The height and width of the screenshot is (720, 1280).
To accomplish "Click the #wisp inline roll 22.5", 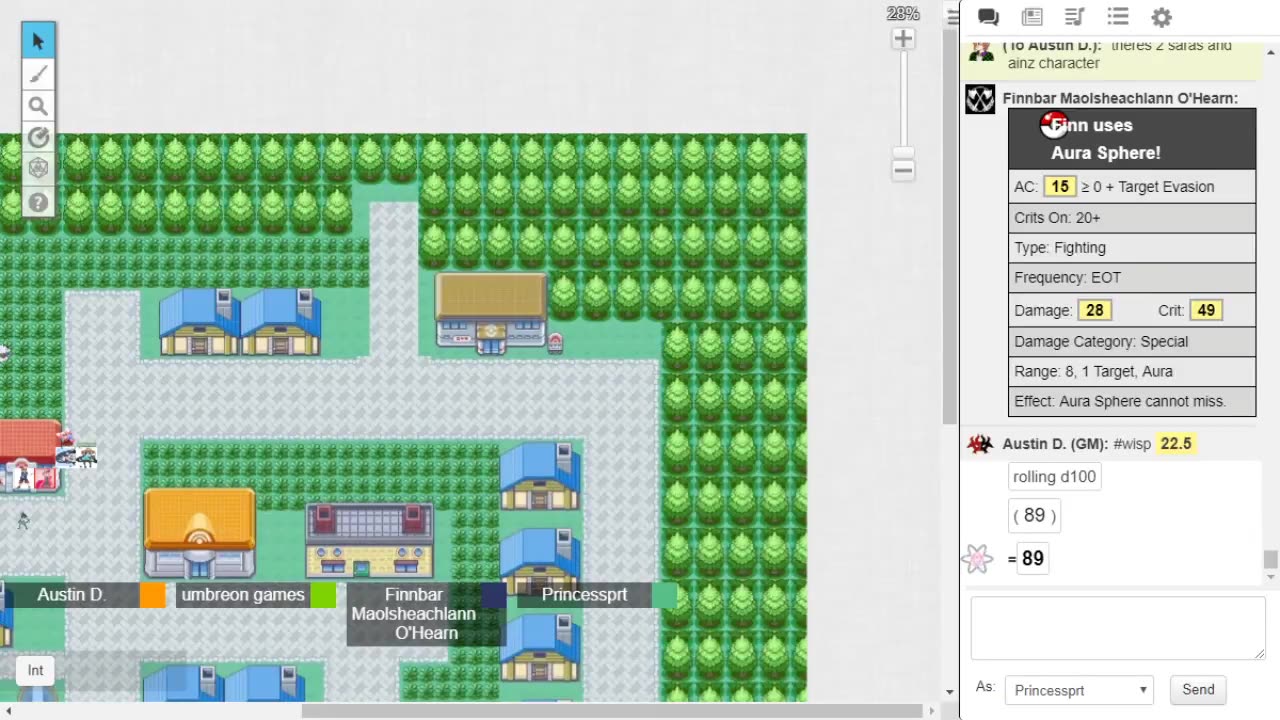I will tap(1175, 443).
